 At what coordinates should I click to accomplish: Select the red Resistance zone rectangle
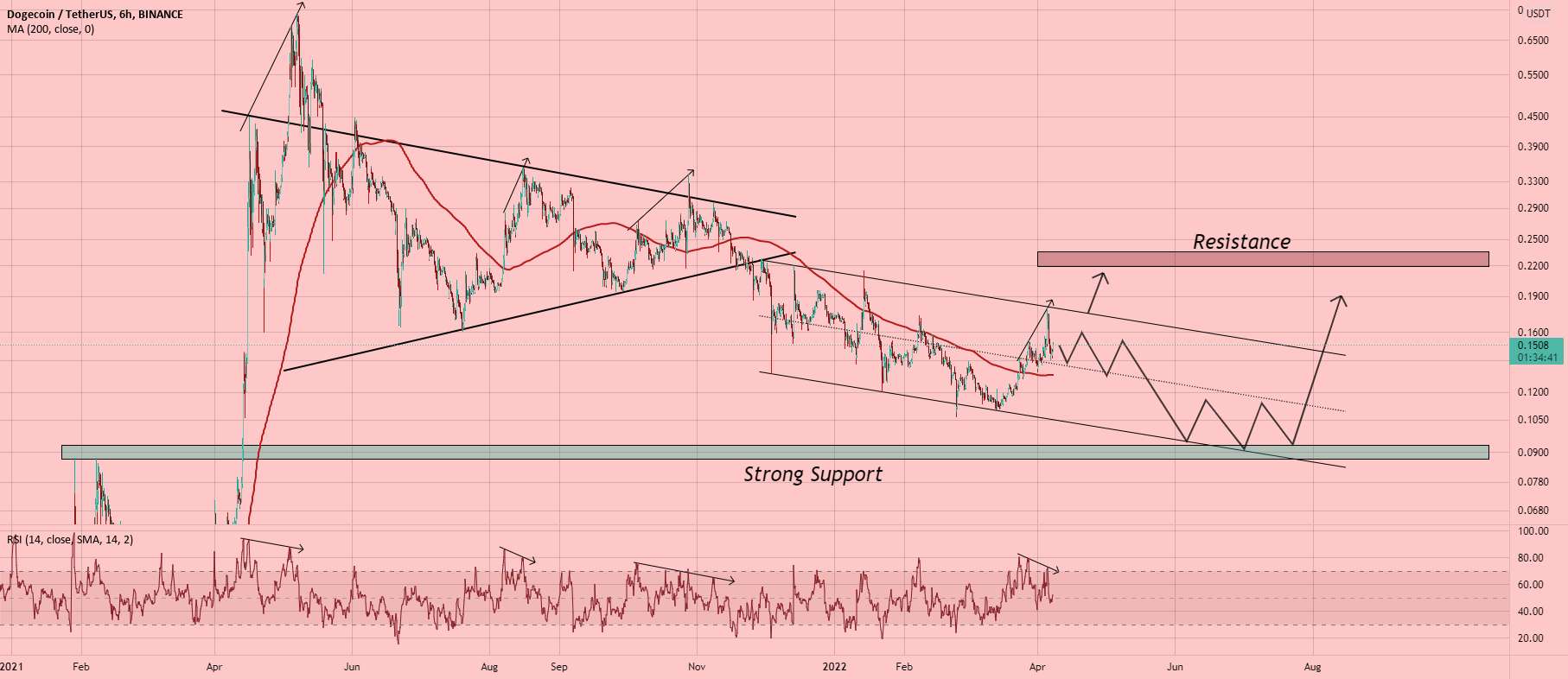pos(1263,259)
